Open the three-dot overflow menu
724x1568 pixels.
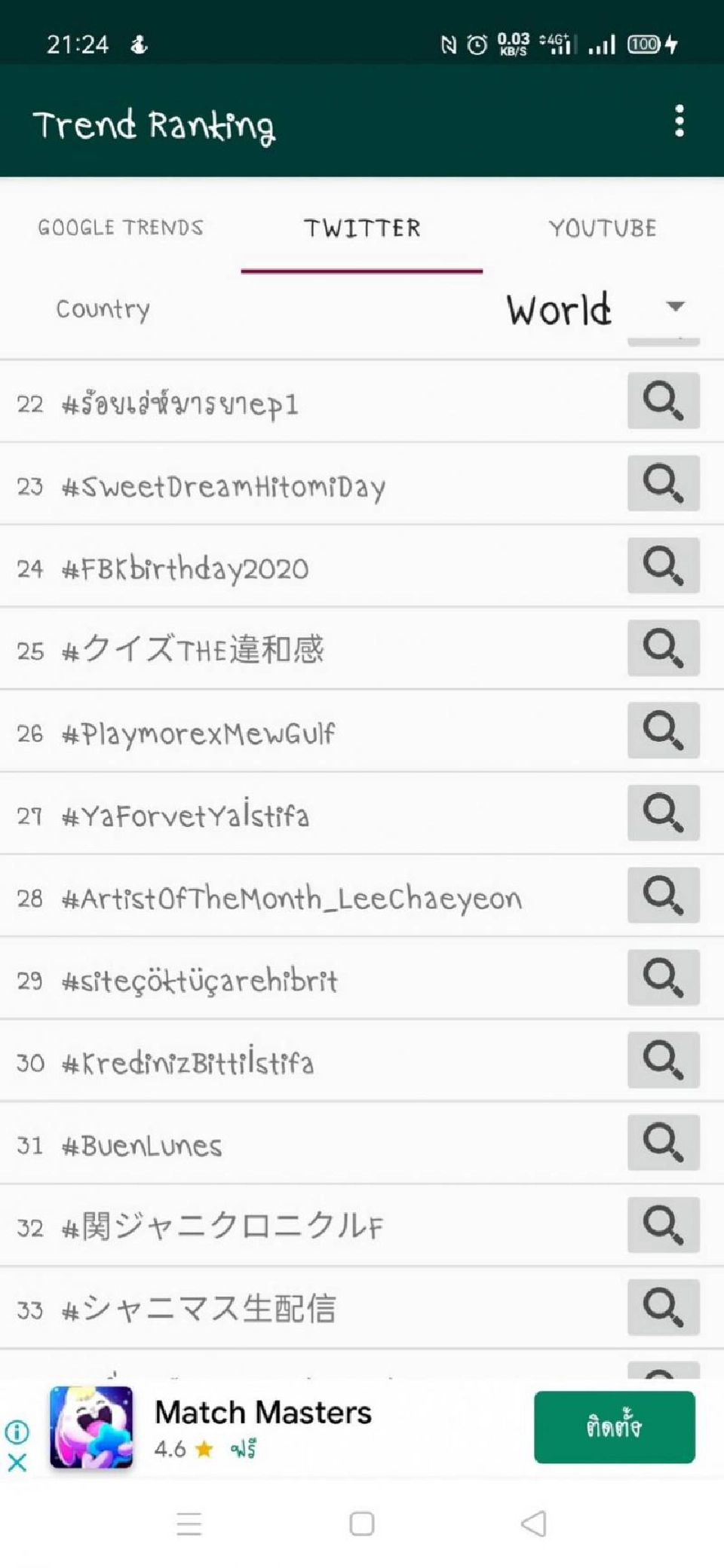(x=680, y=121)
